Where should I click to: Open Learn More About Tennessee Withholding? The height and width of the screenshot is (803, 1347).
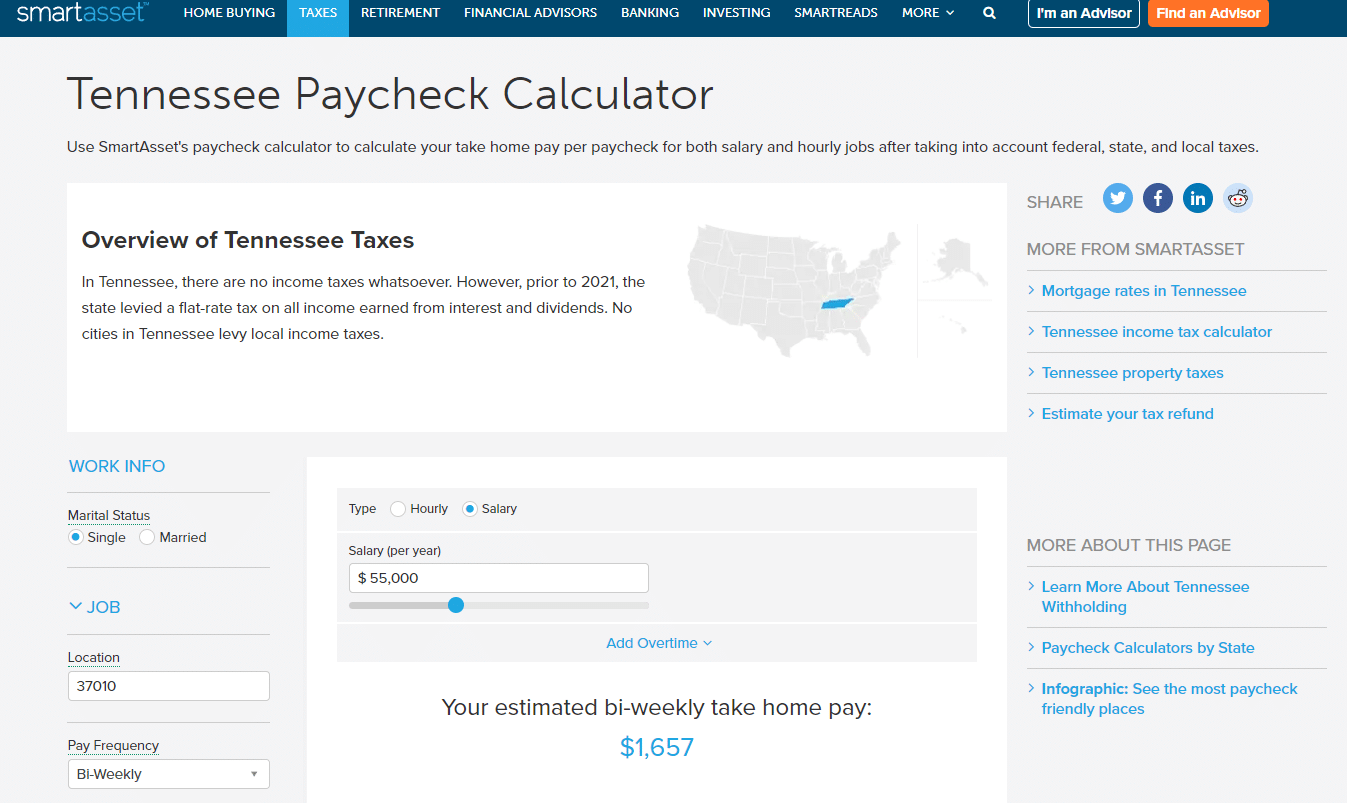point(1145,597)
